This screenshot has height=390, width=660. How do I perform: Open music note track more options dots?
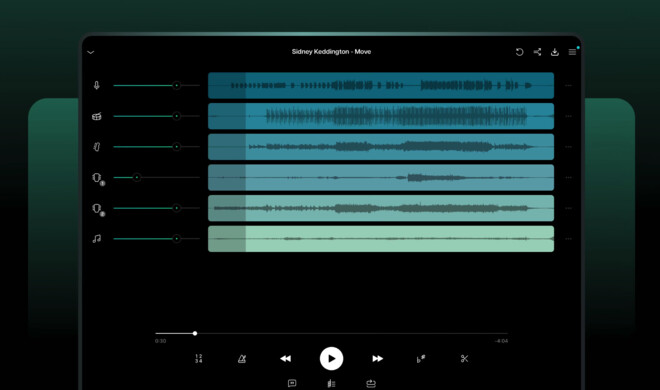click(x=568, y=239)
